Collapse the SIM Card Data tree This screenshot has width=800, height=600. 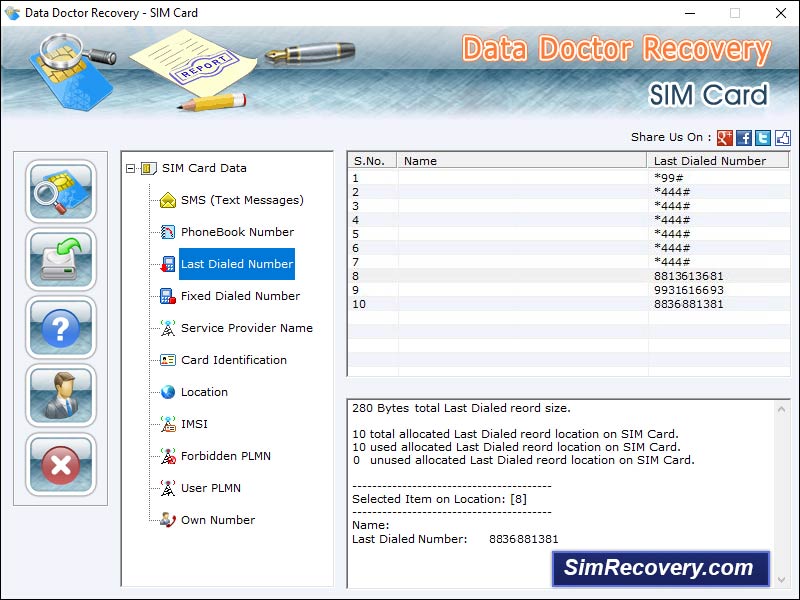[x=130, y=167]
